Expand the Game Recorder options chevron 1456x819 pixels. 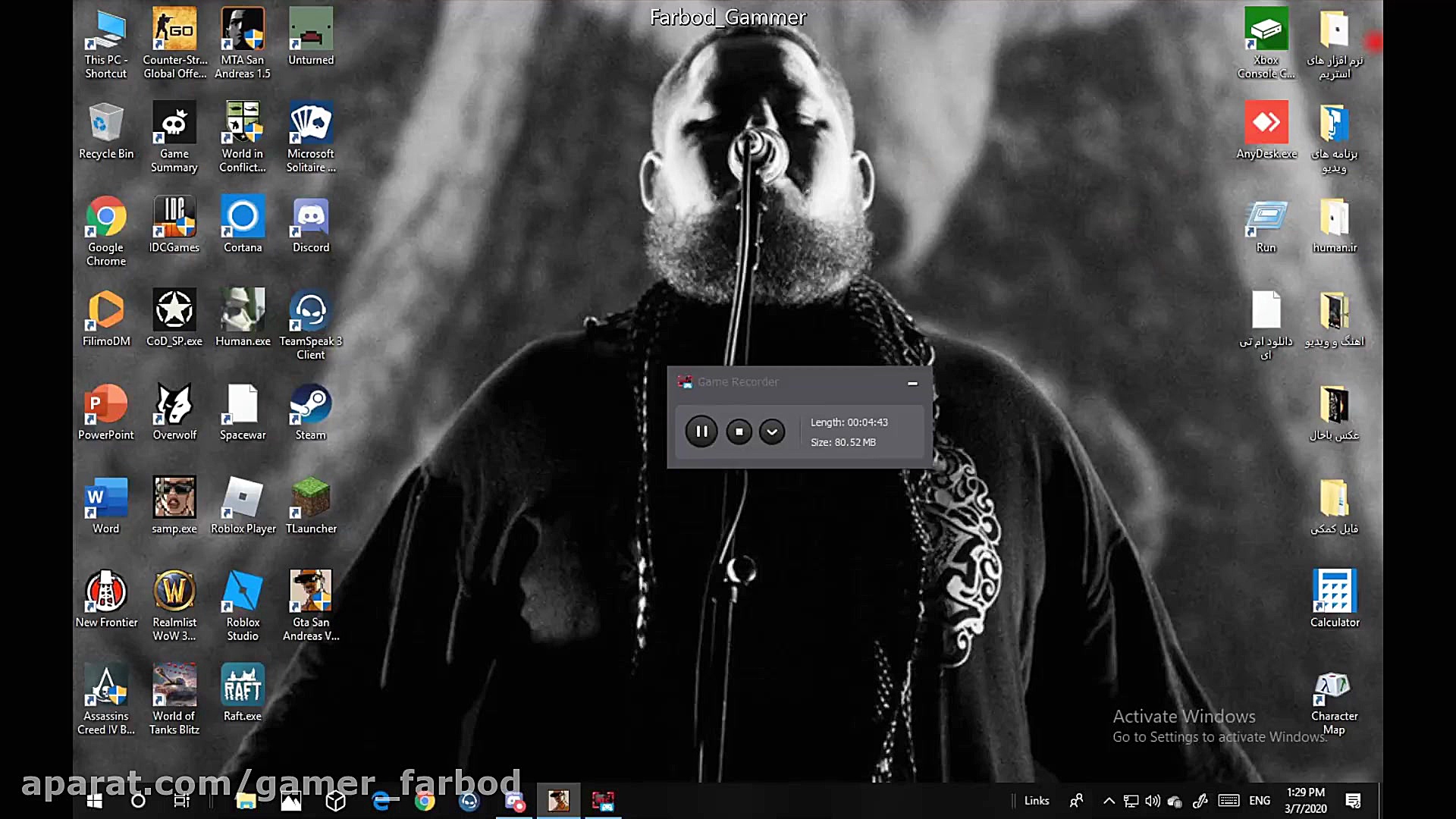(772, 431)
